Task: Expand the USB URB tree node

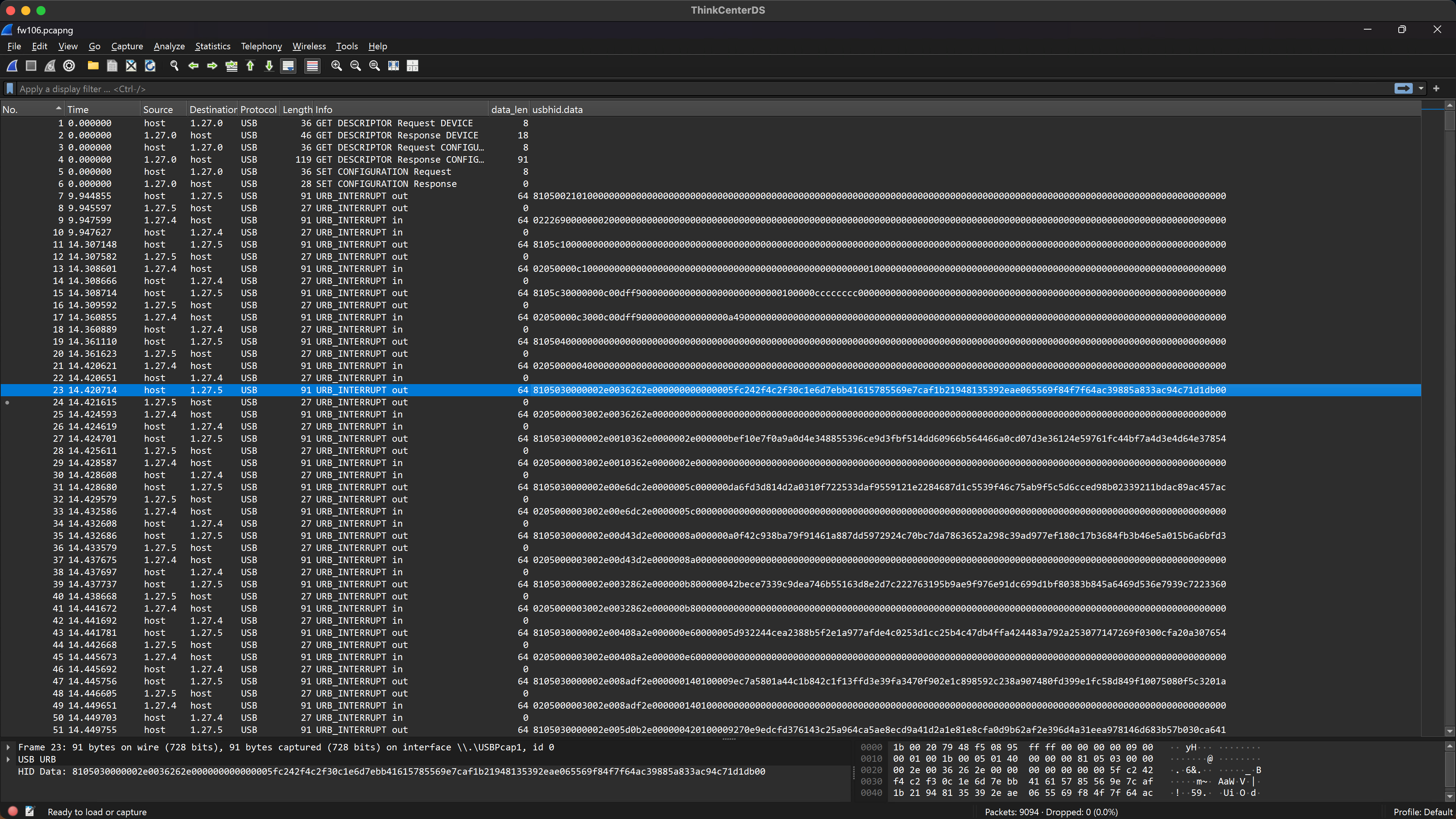Action: click(x=8, y=759)
